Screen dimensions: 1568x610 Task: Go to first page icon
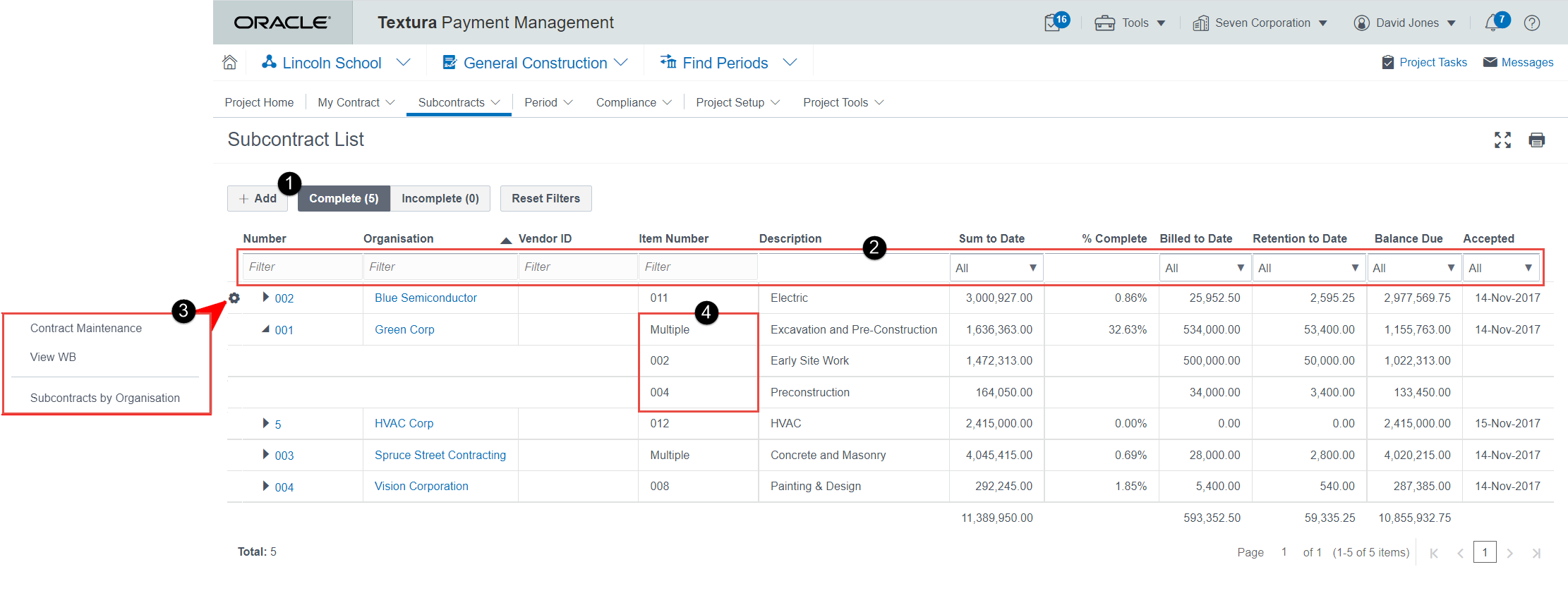click(1434, 553)
